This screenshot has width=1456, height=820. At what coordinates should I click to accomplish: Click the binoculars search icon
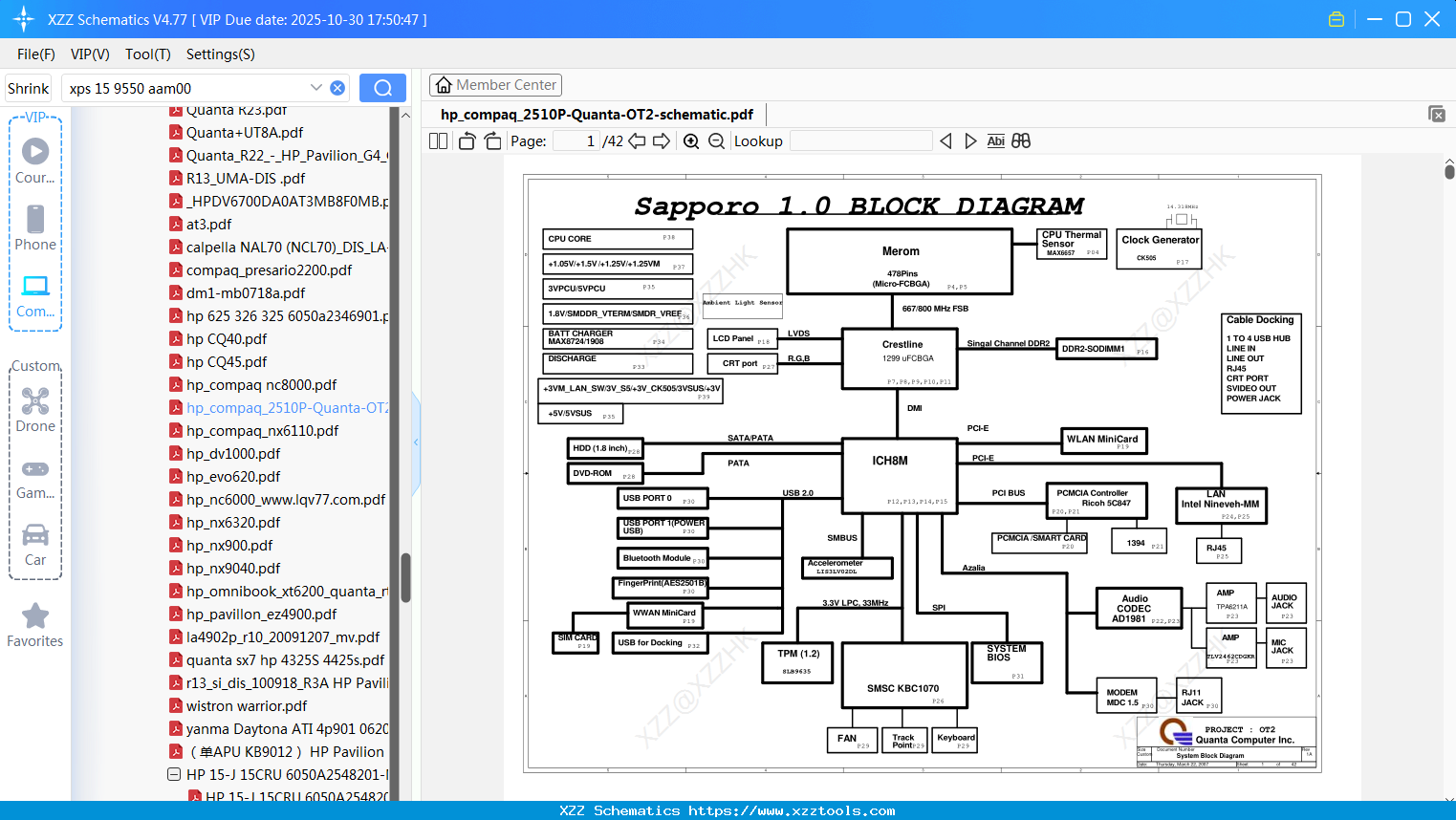(1021, 141)
